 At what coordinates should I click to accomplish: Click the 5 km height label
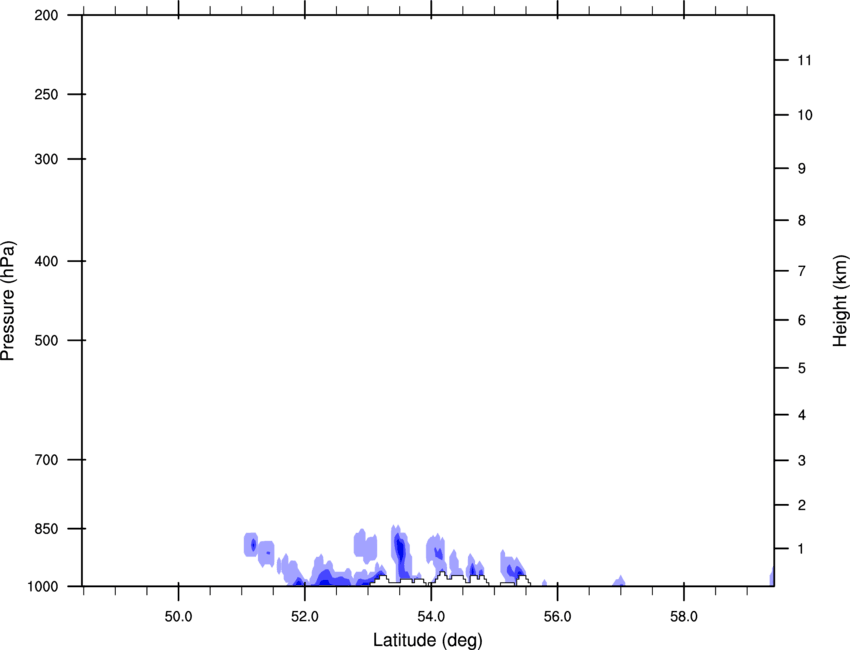click(x=802, y=368)
